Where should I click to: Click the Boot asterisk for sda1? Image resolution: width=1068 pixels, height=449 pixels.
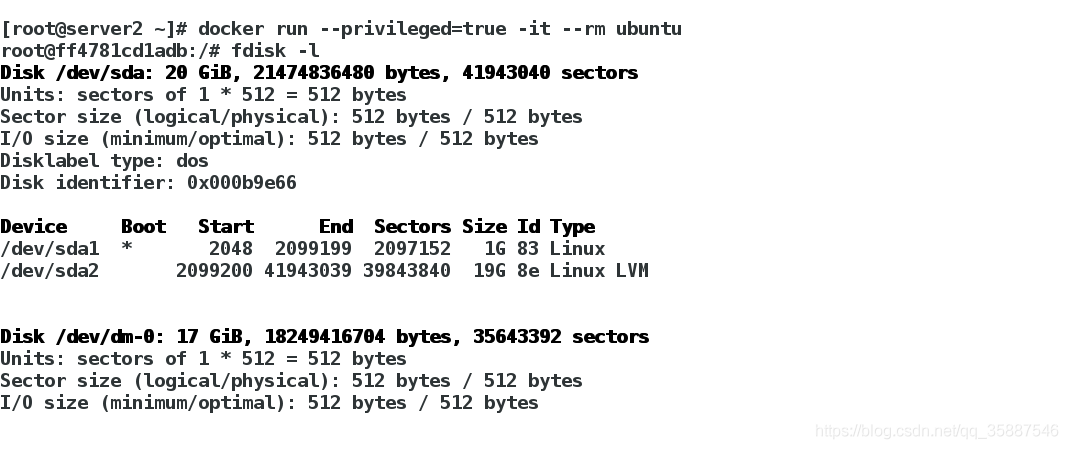[127, 247]
